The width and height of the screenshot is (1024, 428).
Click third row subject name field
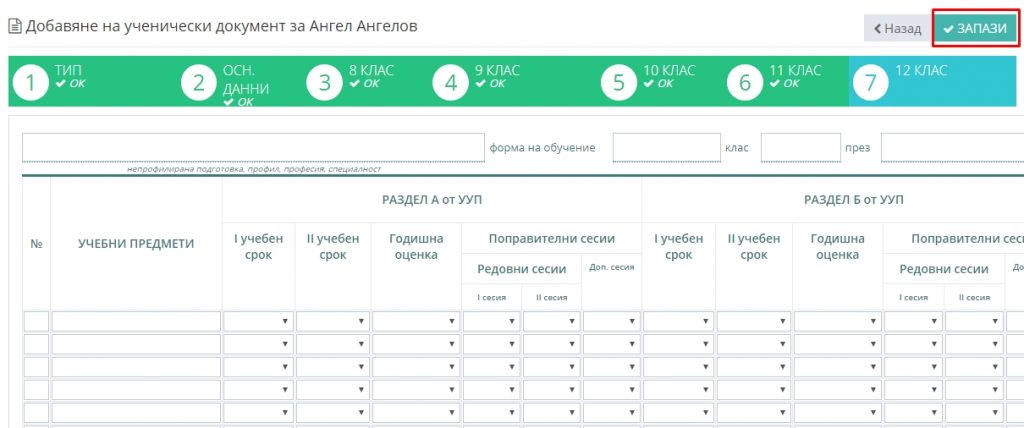coord(136,367)
